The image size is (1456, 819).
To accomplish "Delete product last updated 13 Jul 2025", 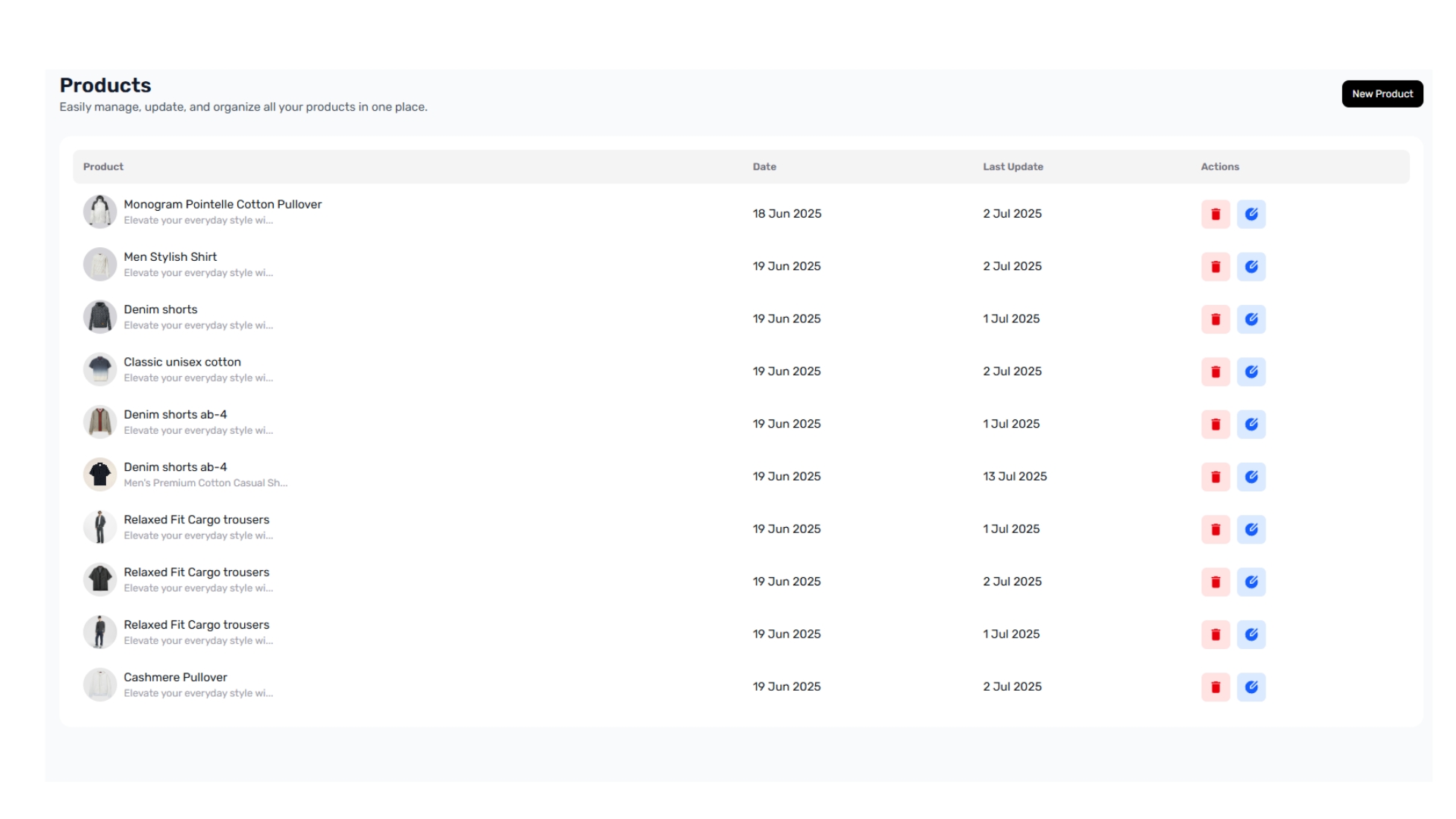I will (1215, 477).
